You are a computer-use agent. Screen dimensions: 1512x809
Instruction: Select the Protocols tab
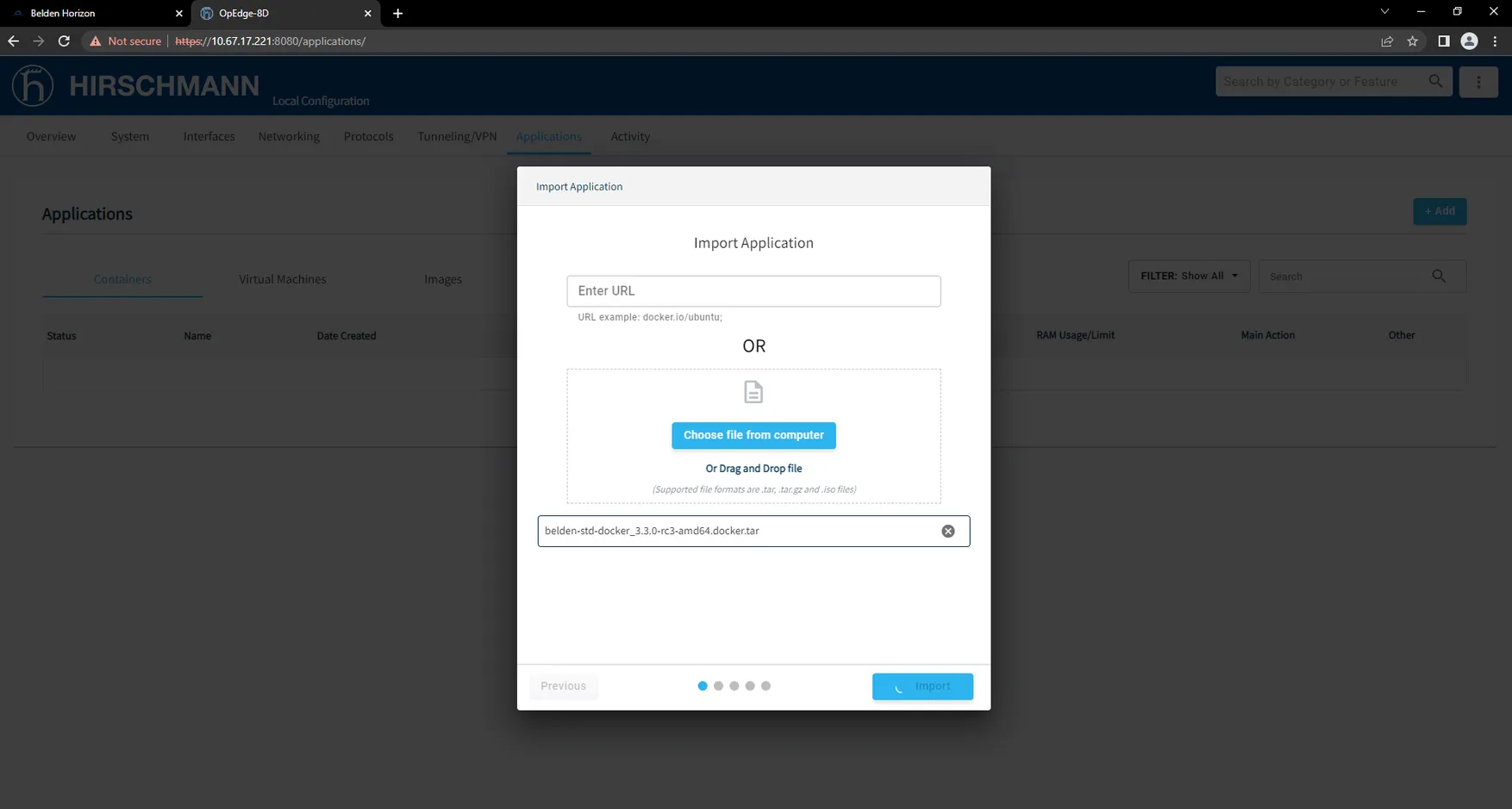tap(368, 136)
